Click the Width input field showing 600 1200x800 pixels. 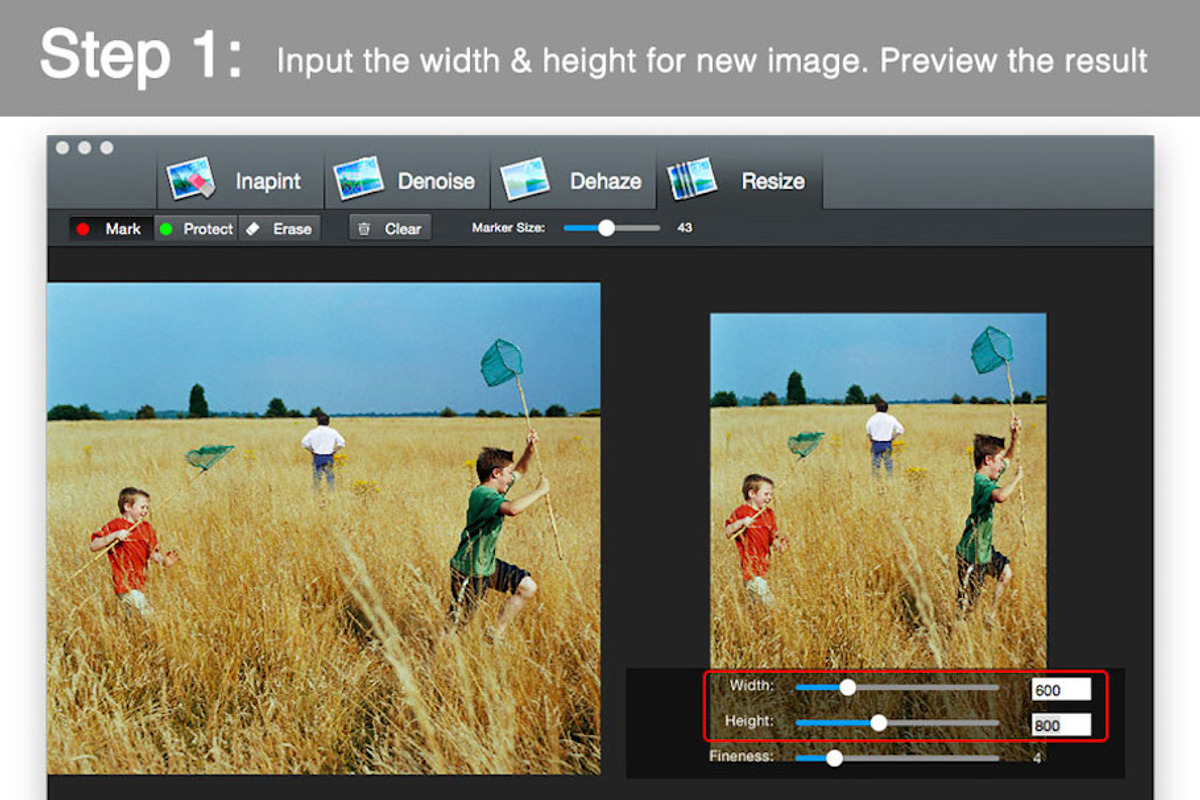point(1061,689)
